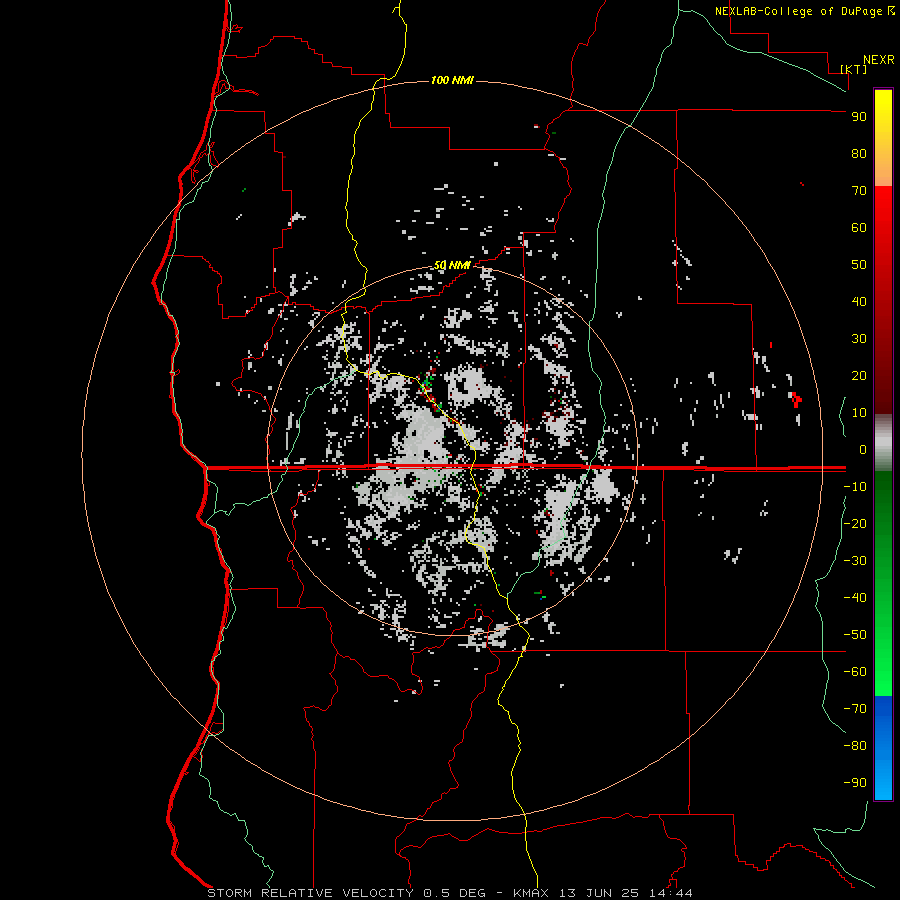
Task: Click the -60 value on velocity scale
Action: coord(855,672)
